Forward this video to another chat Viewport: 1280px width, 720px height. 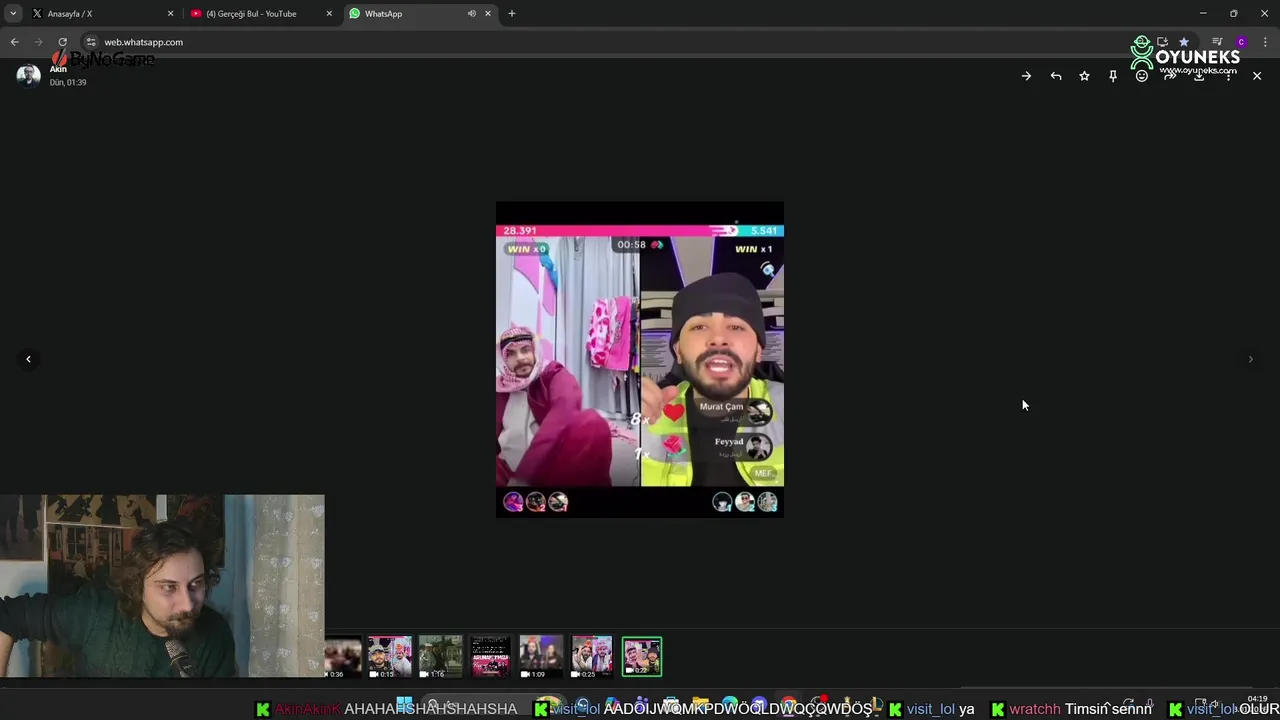point(1170,76)
